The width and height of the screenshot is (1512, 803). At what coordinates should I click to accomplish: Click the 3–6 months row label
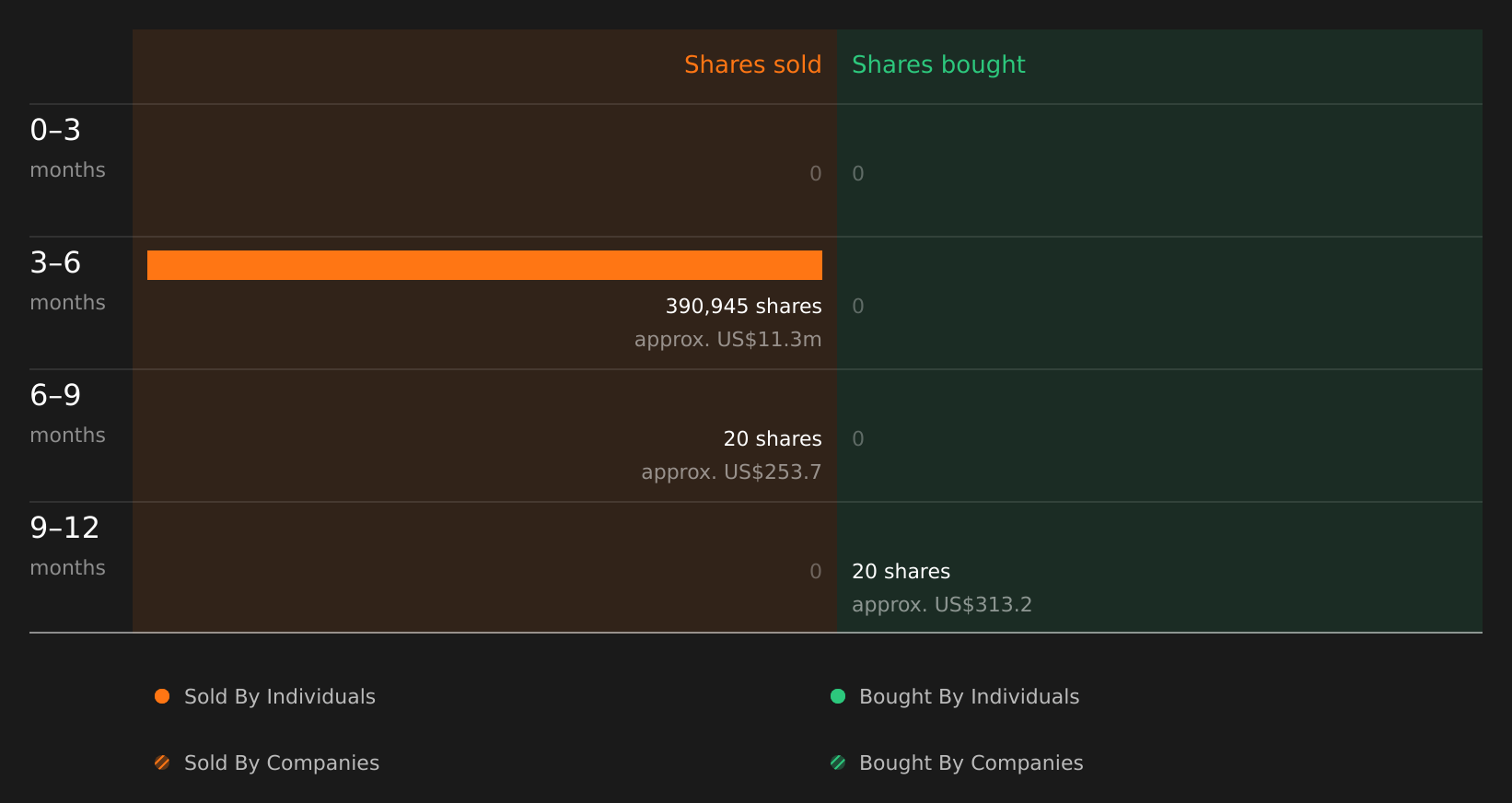[67, 281]
